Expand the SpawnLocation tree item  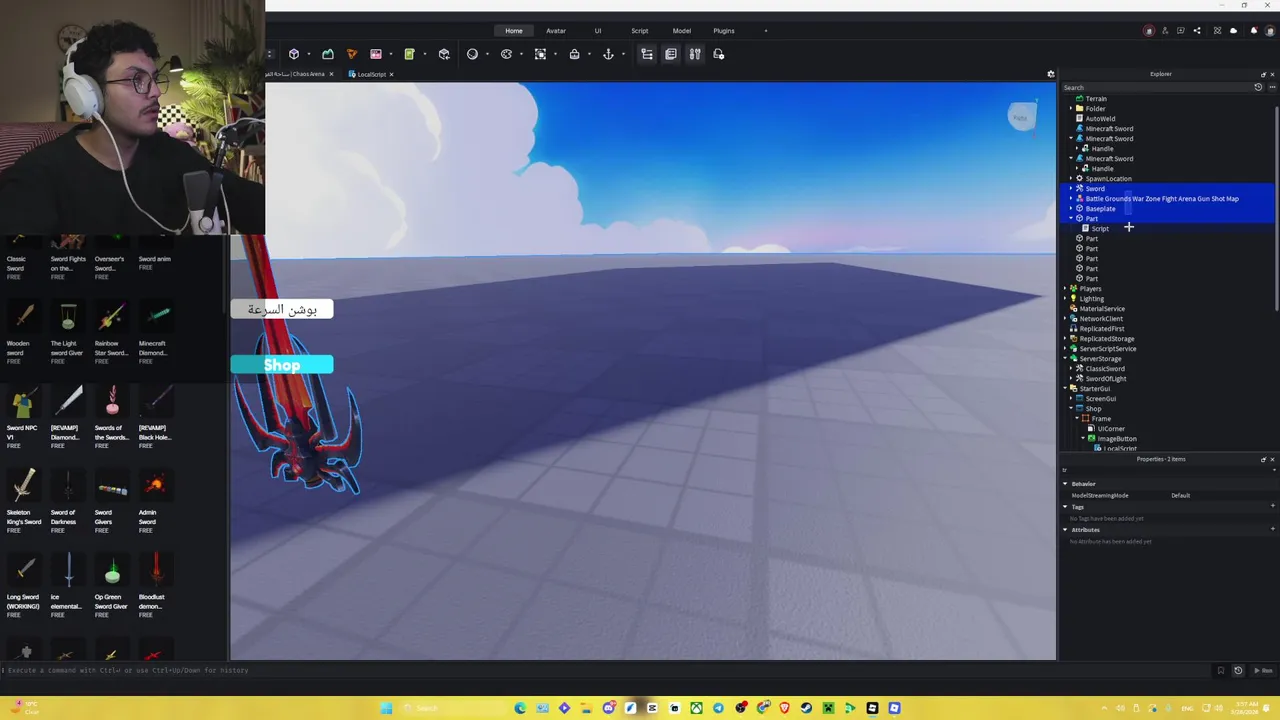point(1071,179)
